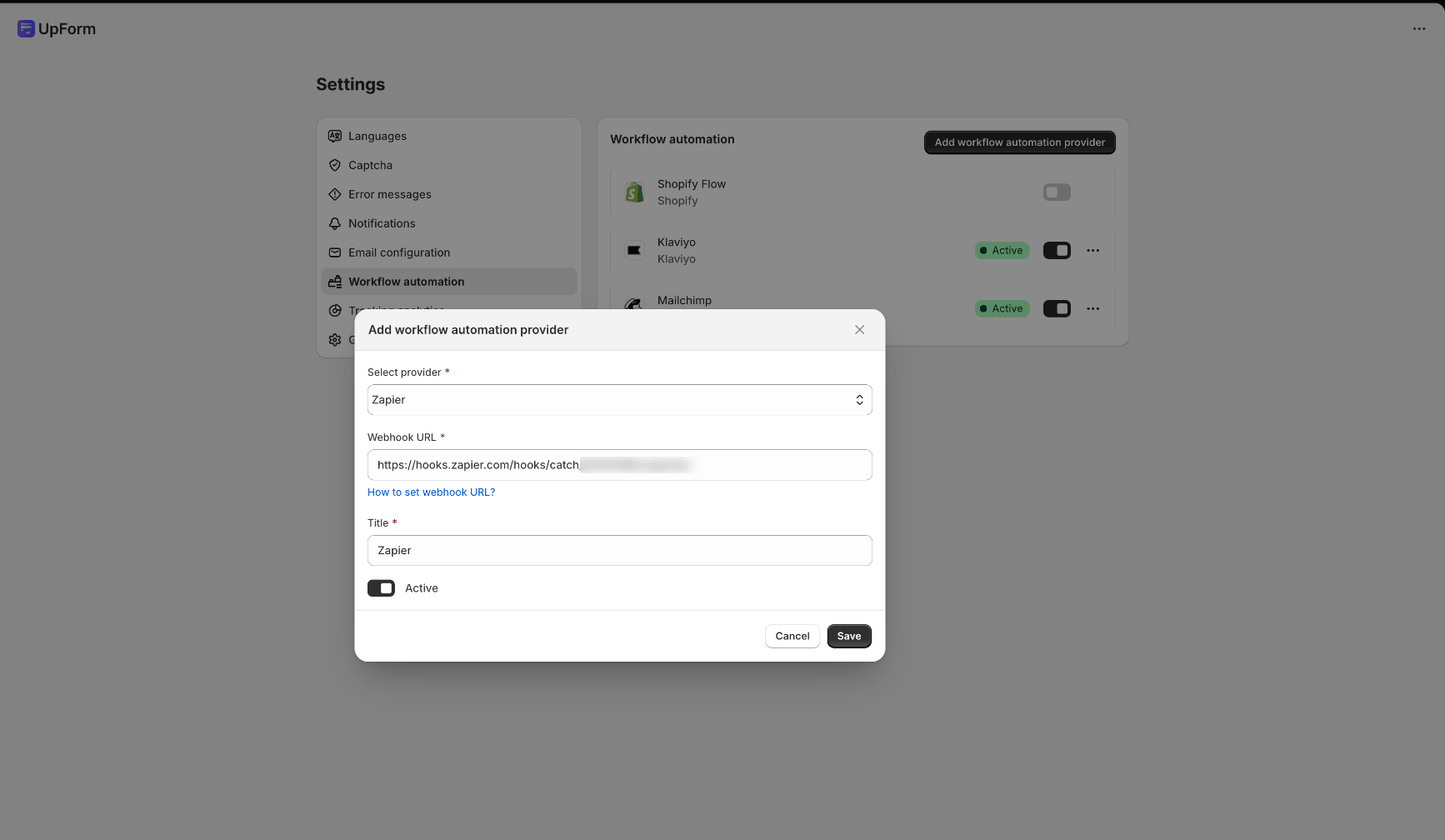The width and height of the screenshot is (1445, 840).
Task: Open Klaviyo row three-dot options
Action: (x=1093, y=251)
